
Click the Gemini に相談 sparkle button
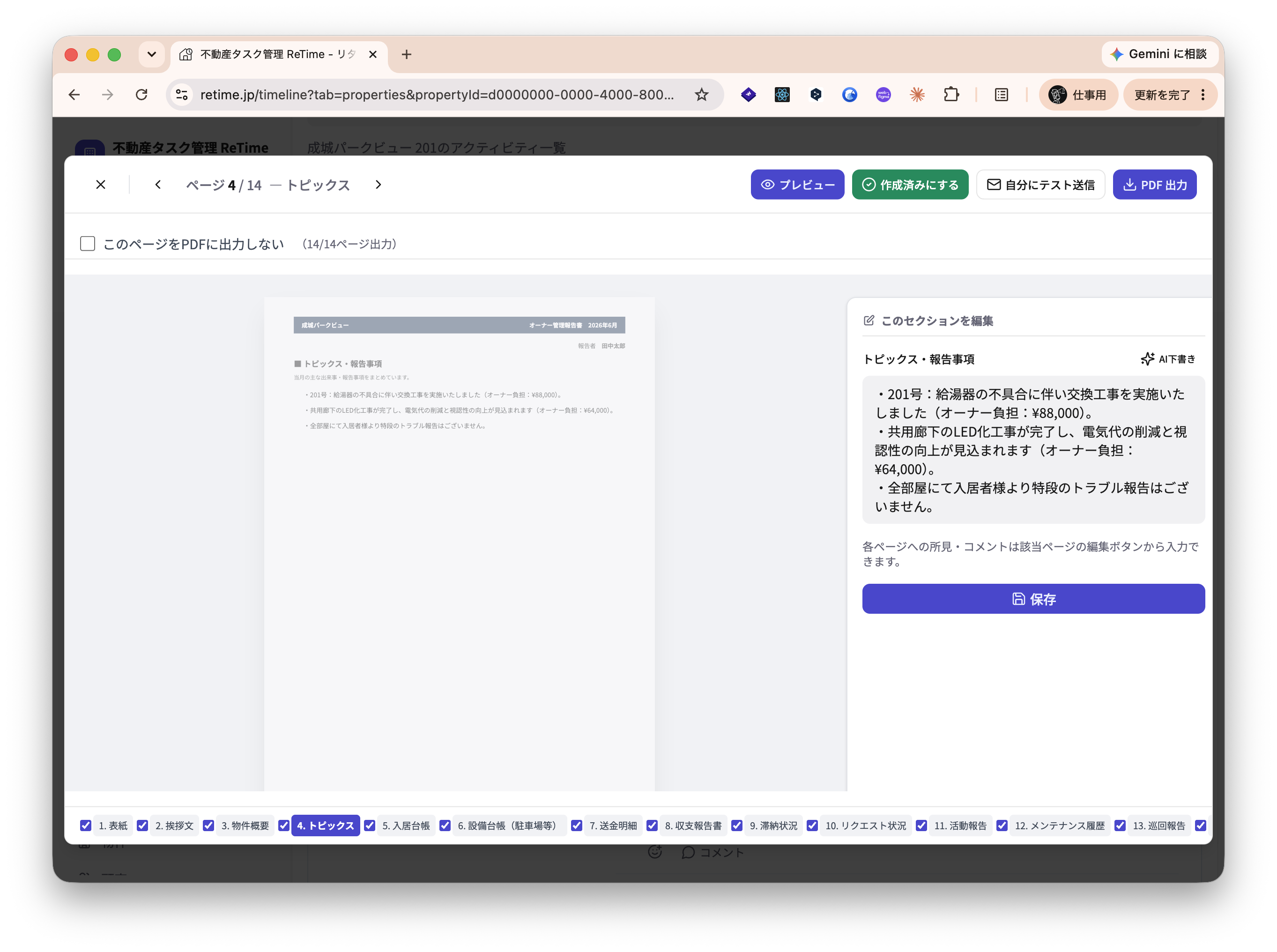point(1158,54)
